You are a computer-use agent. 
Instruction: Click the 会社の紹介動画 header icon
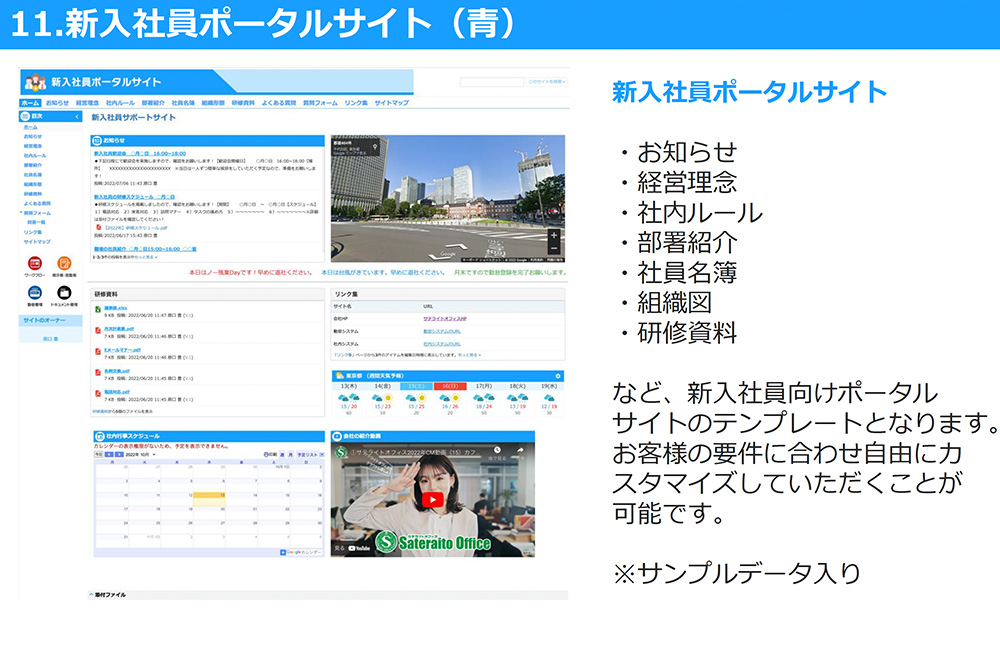(337, 436)
